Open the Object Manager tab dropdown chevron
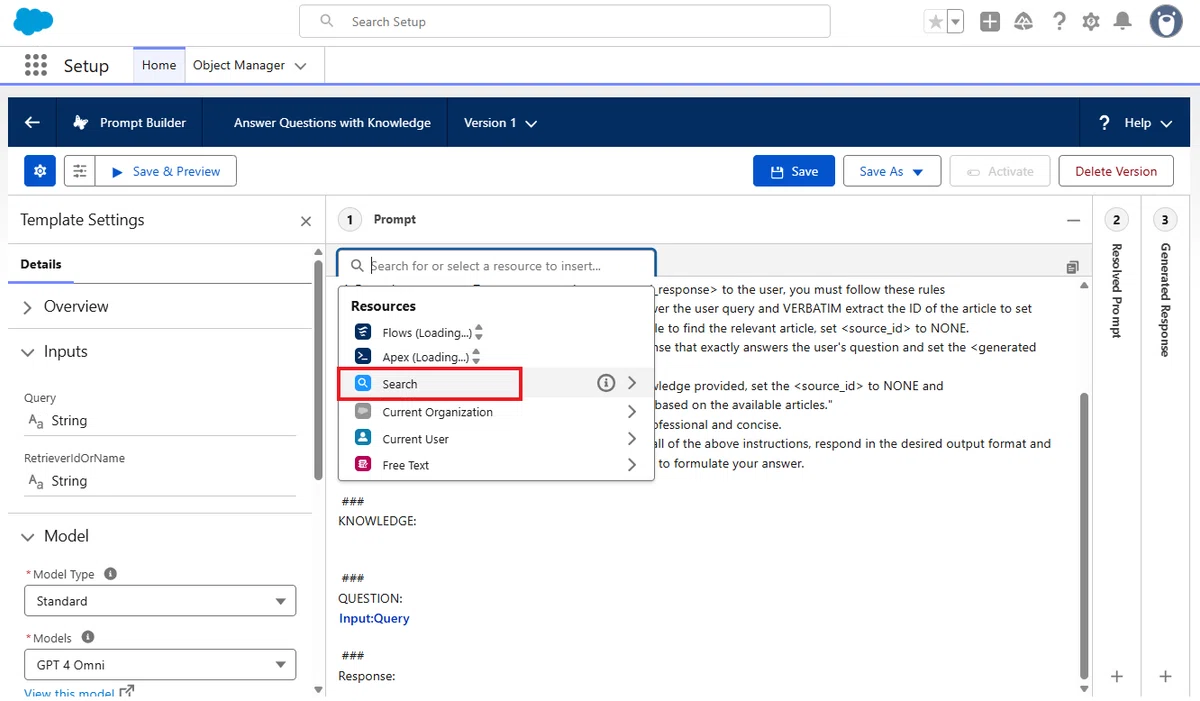The height and width of the screenshot is (701, 1200). 301,66
